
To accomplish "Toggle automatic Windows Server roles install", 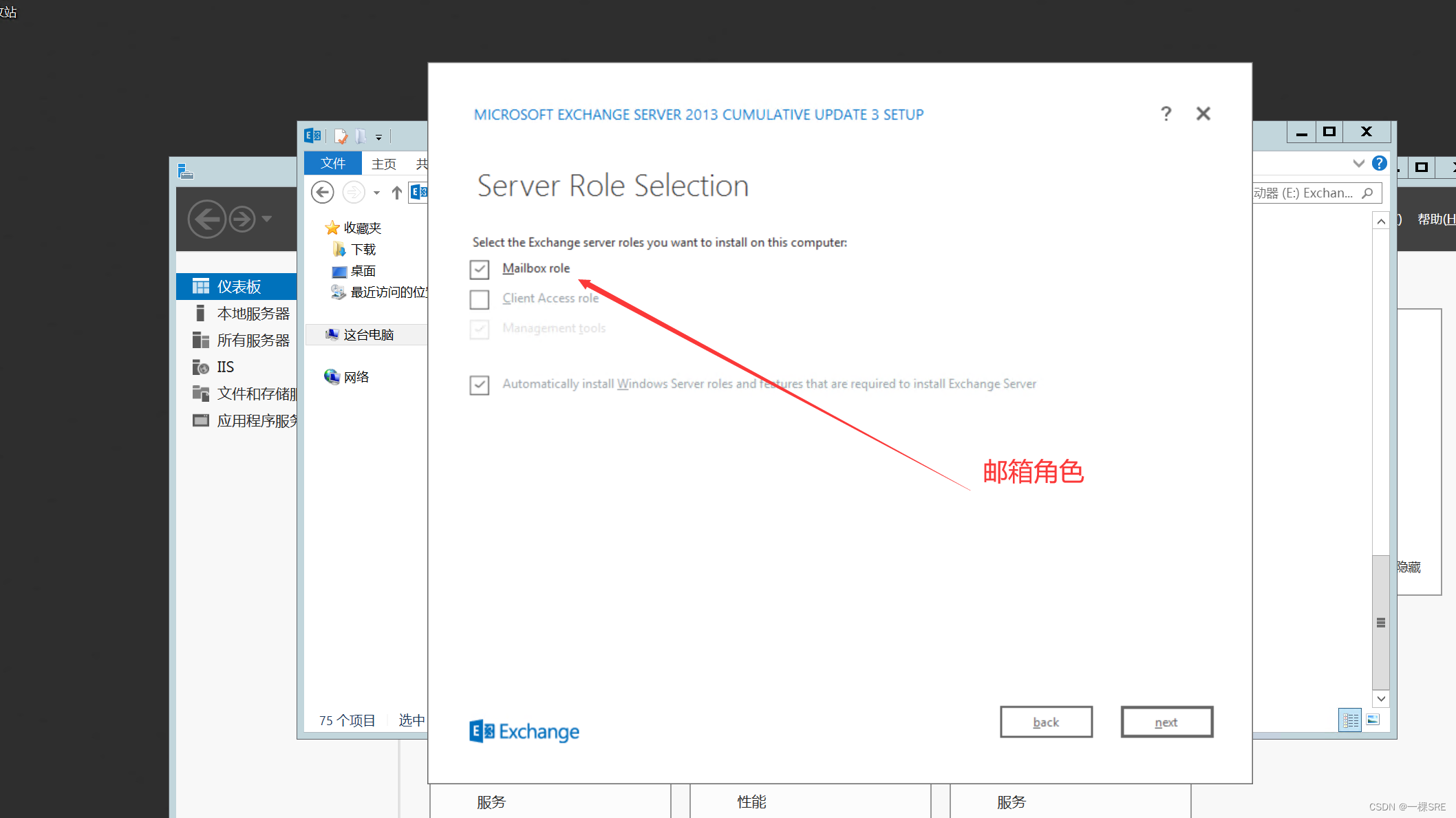I will 480,385.
